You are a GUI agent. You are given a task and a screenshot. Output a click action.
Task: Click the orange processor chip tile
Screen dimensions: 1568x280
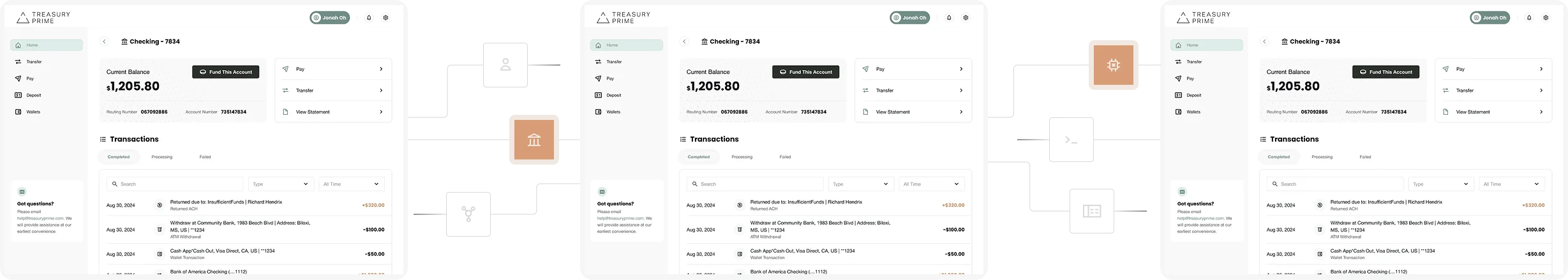(x=1114, y=65)
